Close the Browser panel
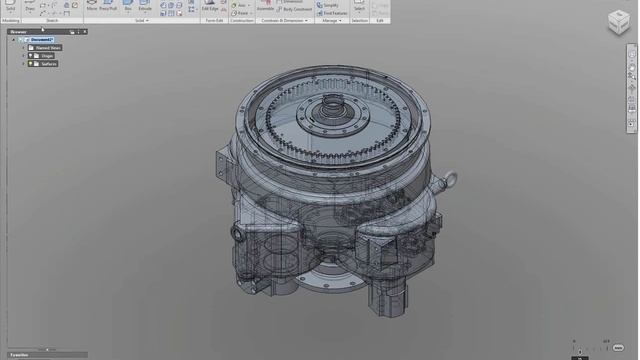 click(85, 31)
